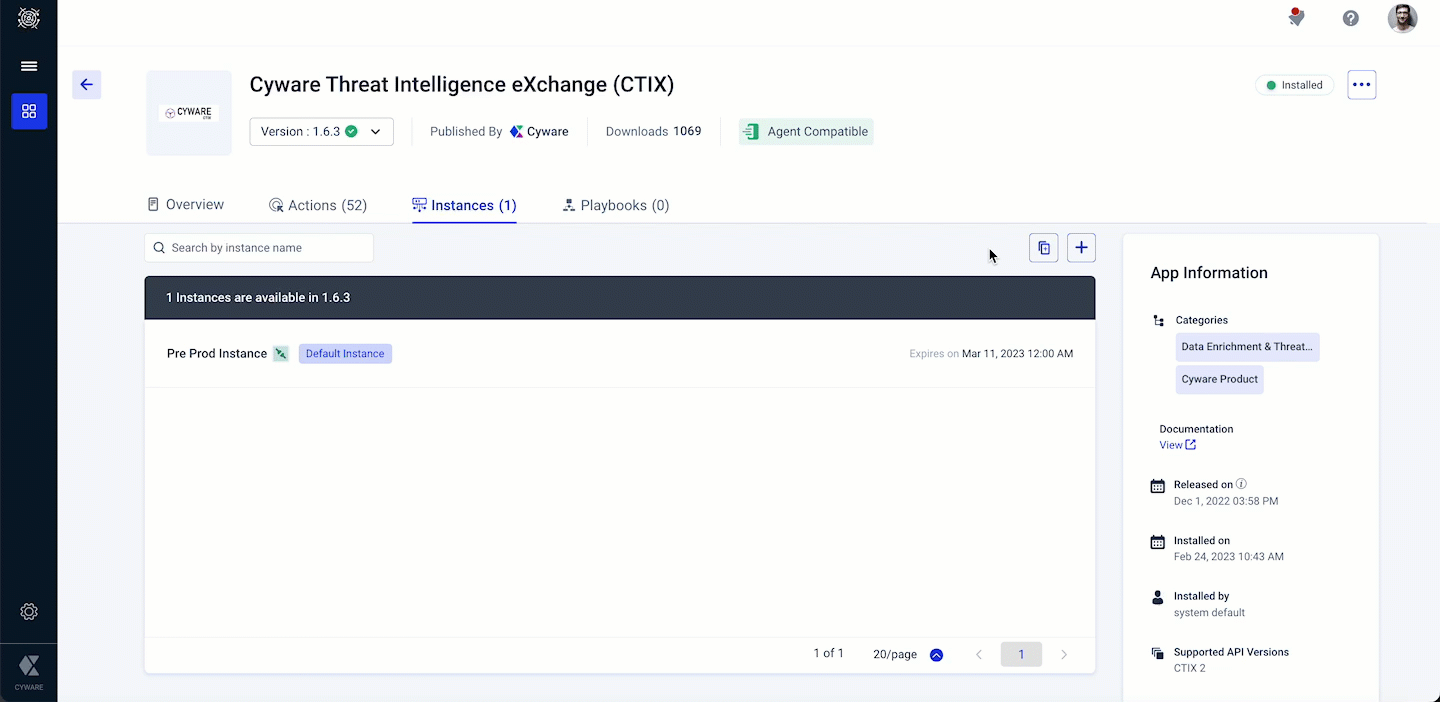
Task: Click the clone instance icon button
Action: [1043, 248]
